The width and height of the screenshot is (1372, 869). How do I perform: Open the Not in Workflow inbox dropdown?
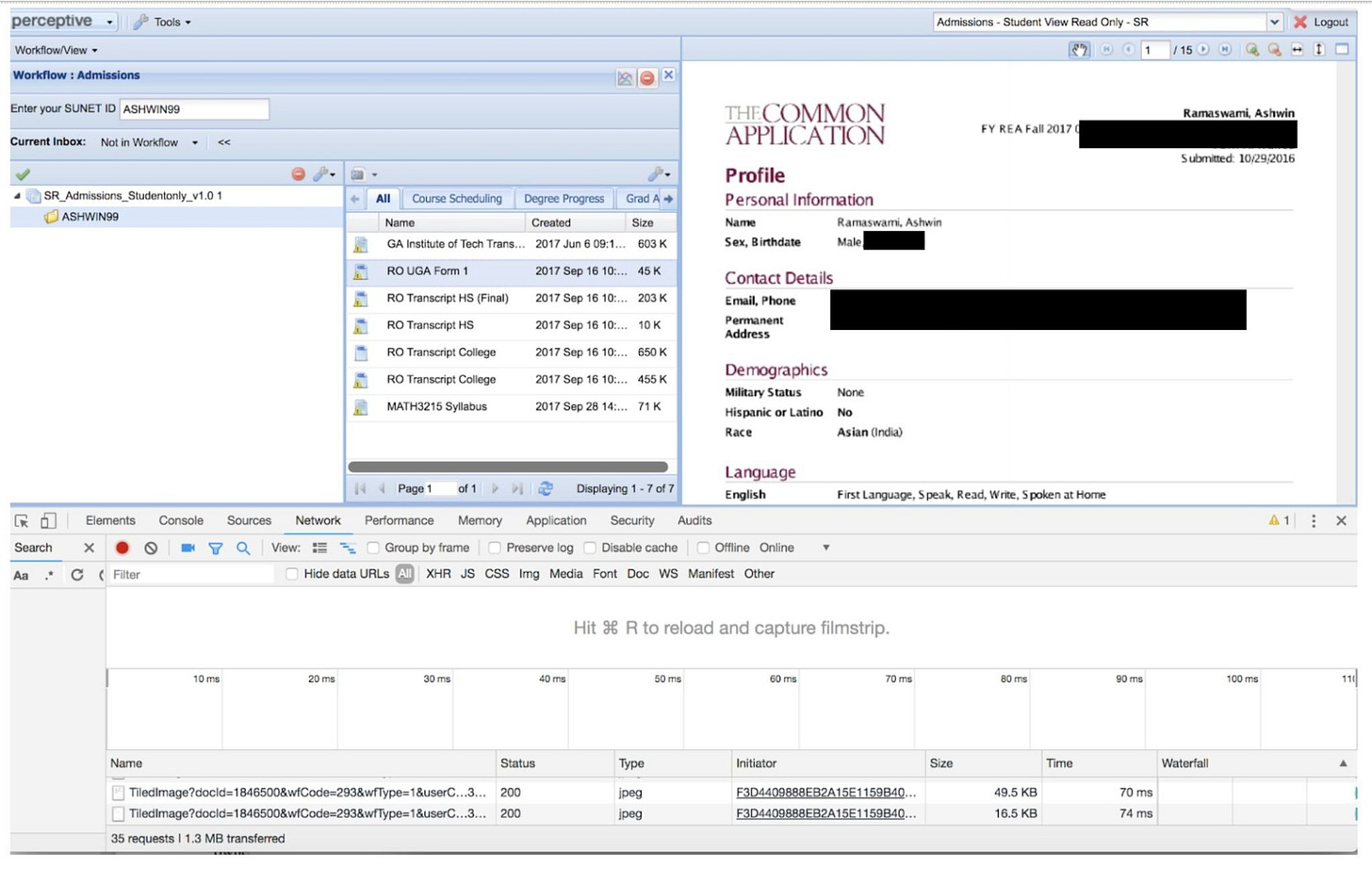tap(150, 142)
